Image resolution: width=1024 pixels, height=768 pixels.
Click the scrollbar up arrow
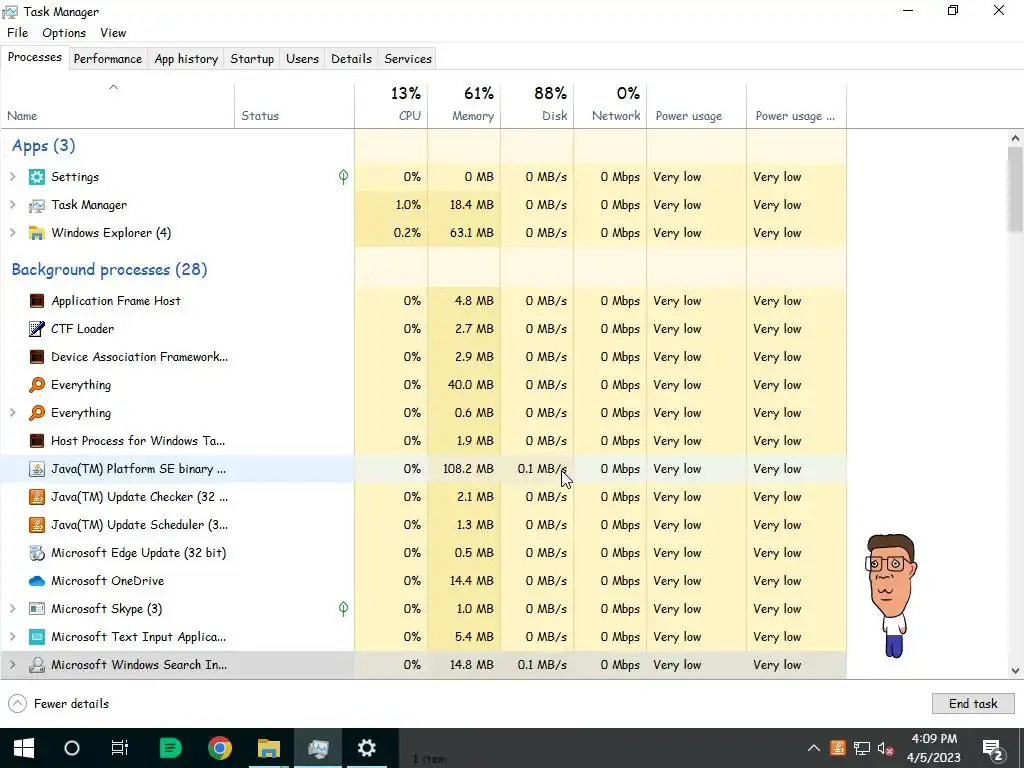tap(1015, 138)
